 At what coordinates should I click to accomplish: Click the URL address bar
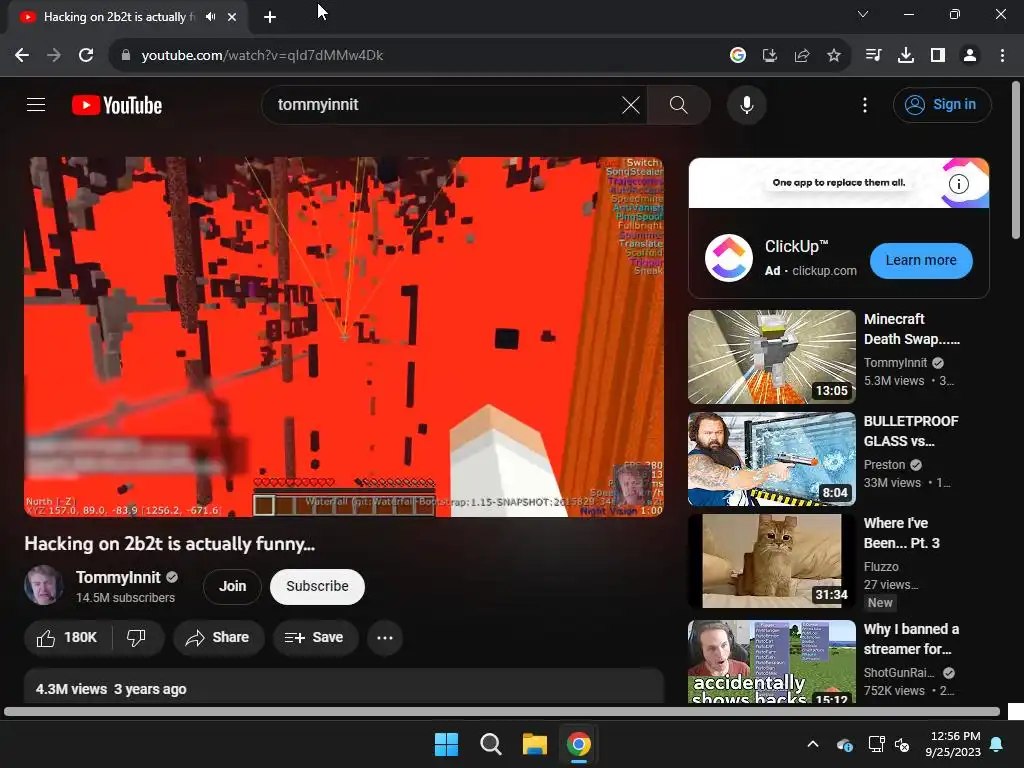pyautogui.click(x=418, y=55)
